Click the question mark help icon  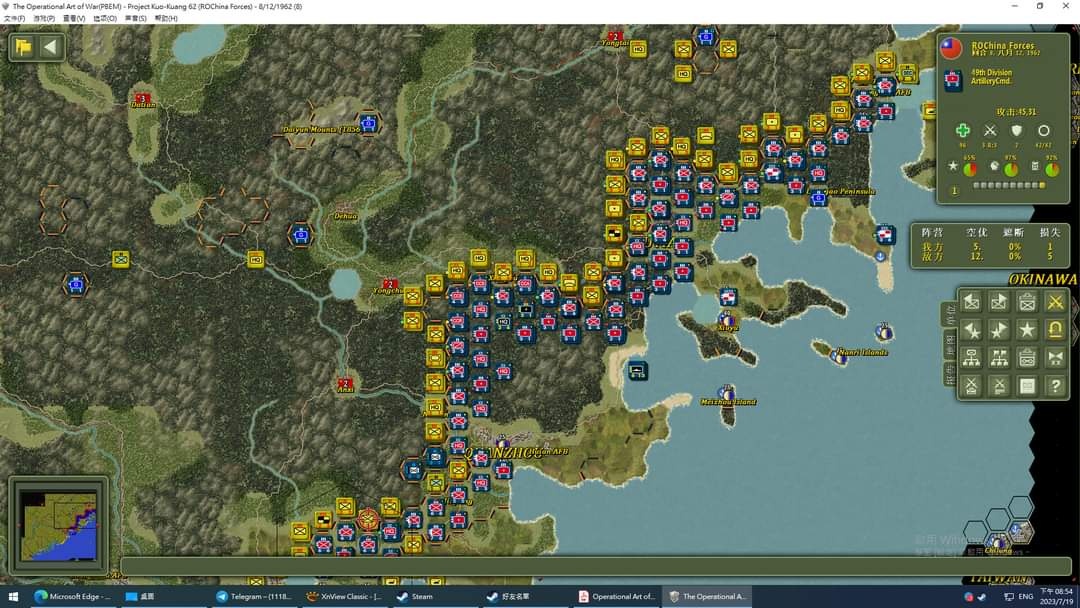pos(1054,385)
